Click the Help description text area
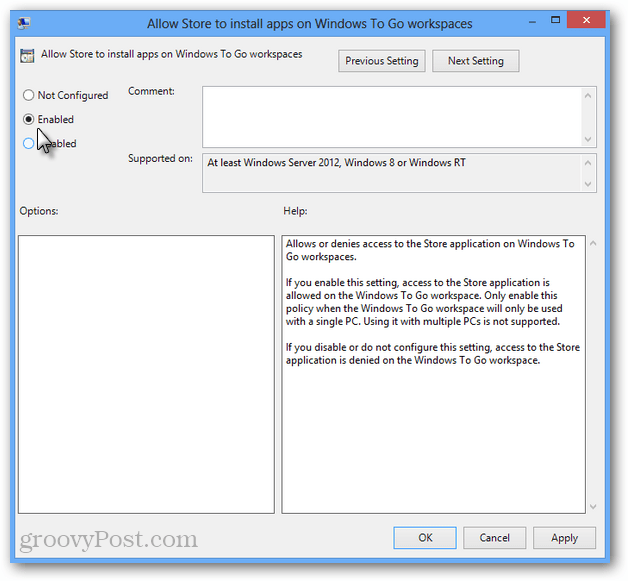 (x=434, y=374)
